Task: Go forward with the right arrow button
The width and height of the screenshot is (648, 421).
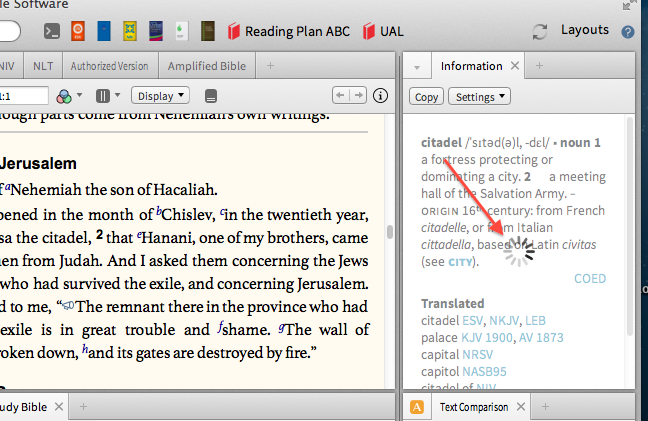Action: 358,95
